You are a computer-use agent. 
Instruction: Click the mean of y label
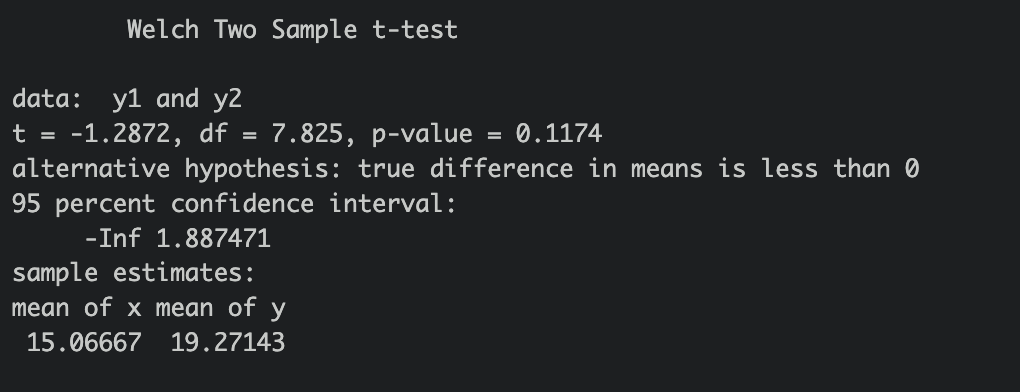click(x=221, y=307)
